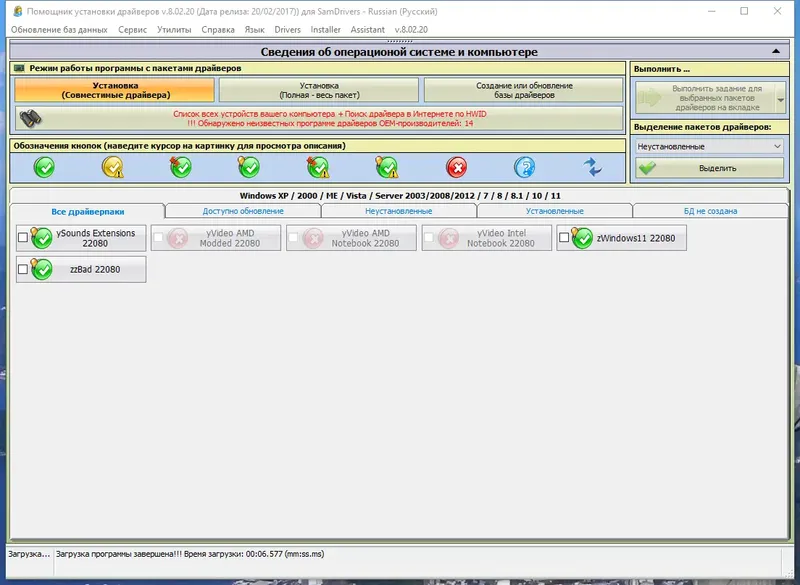Click the dotted splitter grip above the header
Screen dimensions: 800x585
399,41
